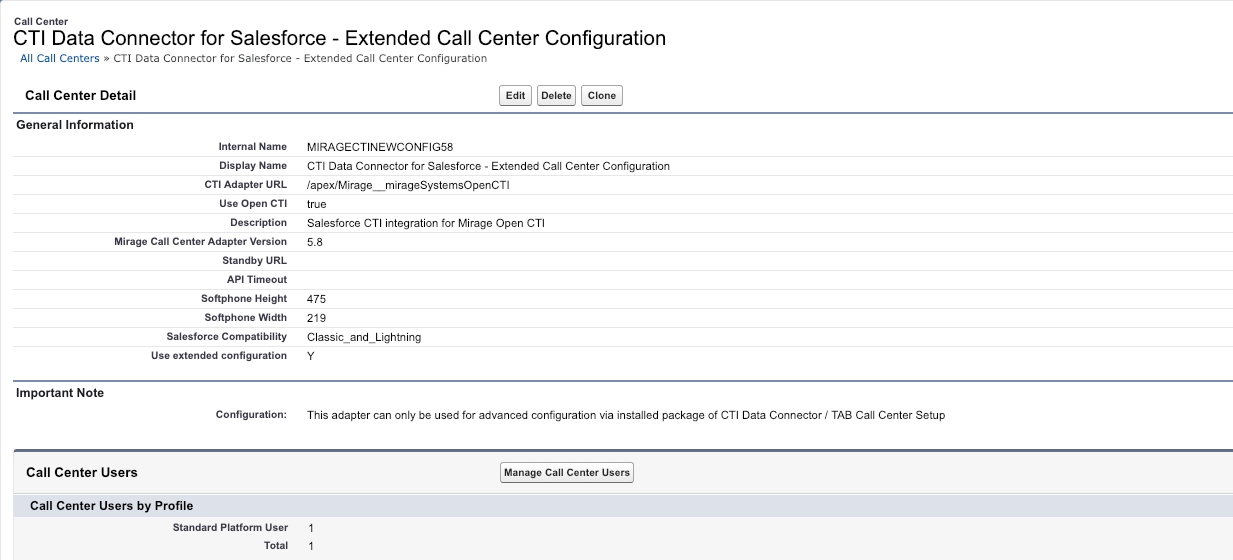Click Softphone Width value 219
This screenshot has height=560, width=1233.
click(316, 318)
